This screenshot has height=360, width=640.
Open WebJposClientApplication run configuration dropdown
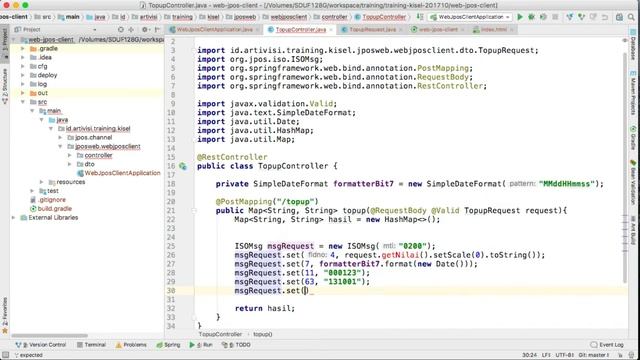coord(470,17)
